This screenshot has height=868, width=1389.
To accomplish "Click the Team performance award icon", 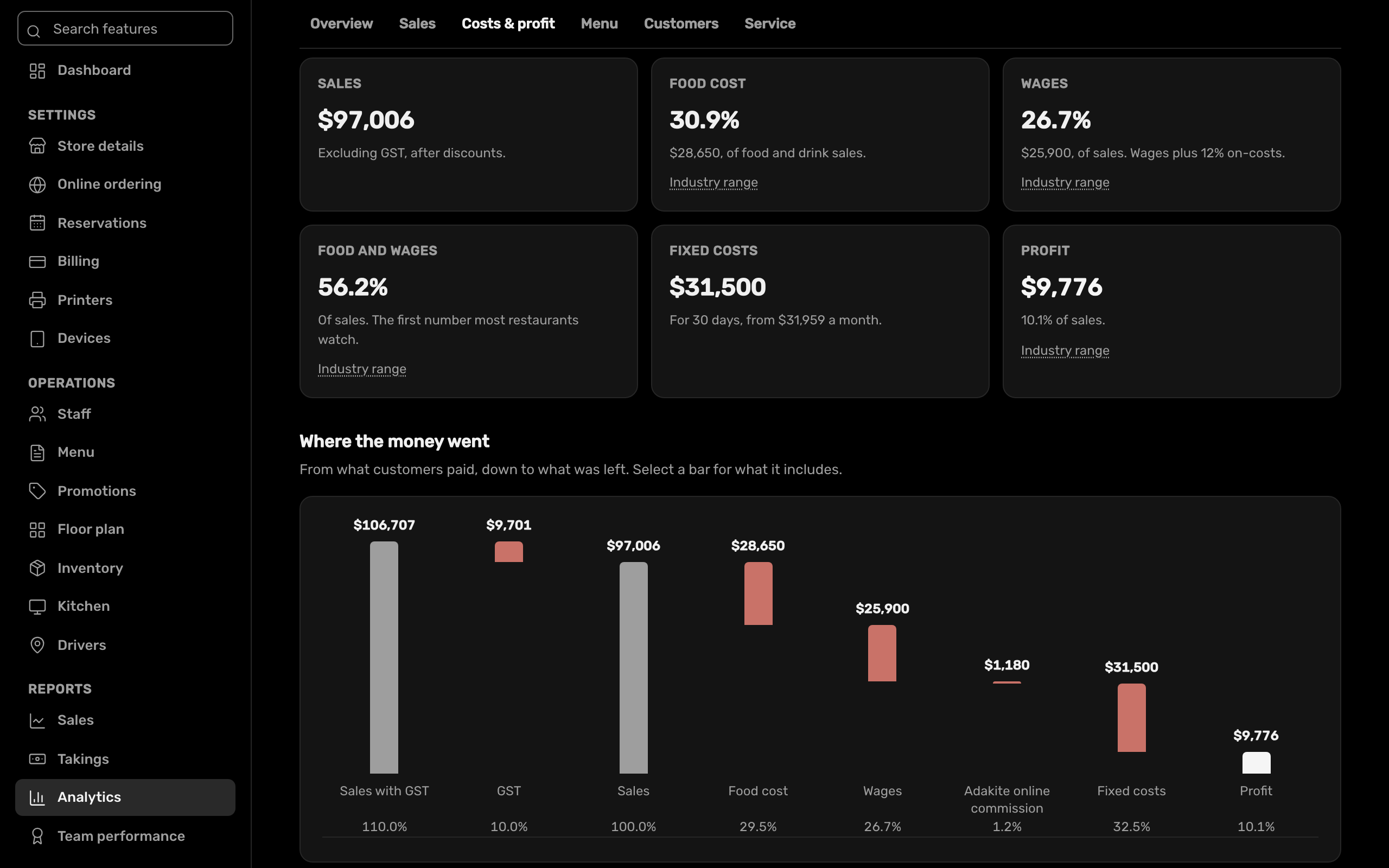I will pyautogui.click(x=37, y=836).
